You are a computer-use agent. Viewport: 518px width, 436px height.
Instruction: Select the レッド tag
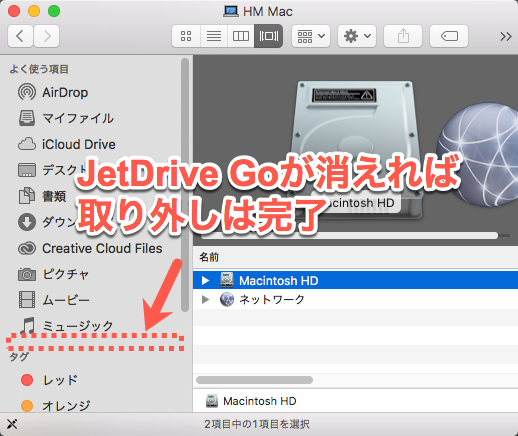[49, 380]
